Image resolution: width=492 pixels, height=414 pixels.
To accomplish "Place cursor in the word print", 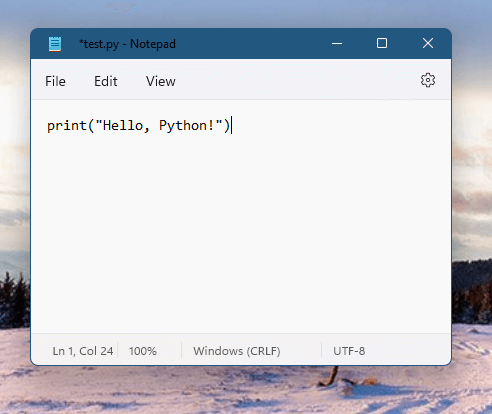I will [67, 126].
